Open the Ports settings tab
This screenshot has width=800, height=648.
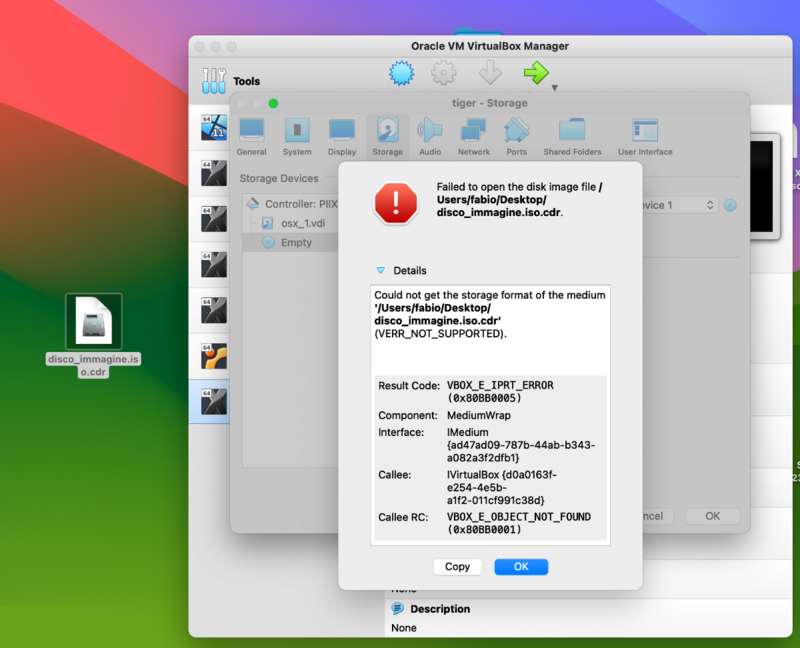point(517,137)
